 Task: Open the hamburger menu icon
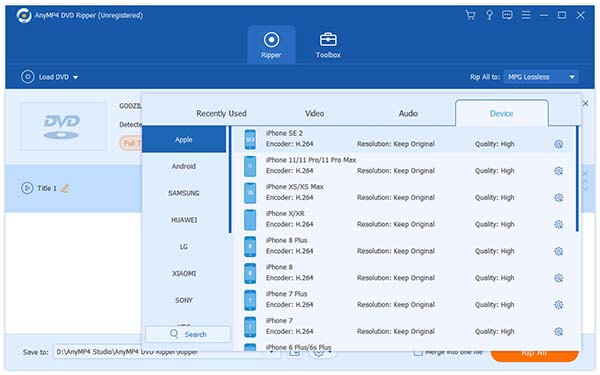coord(526,15)
